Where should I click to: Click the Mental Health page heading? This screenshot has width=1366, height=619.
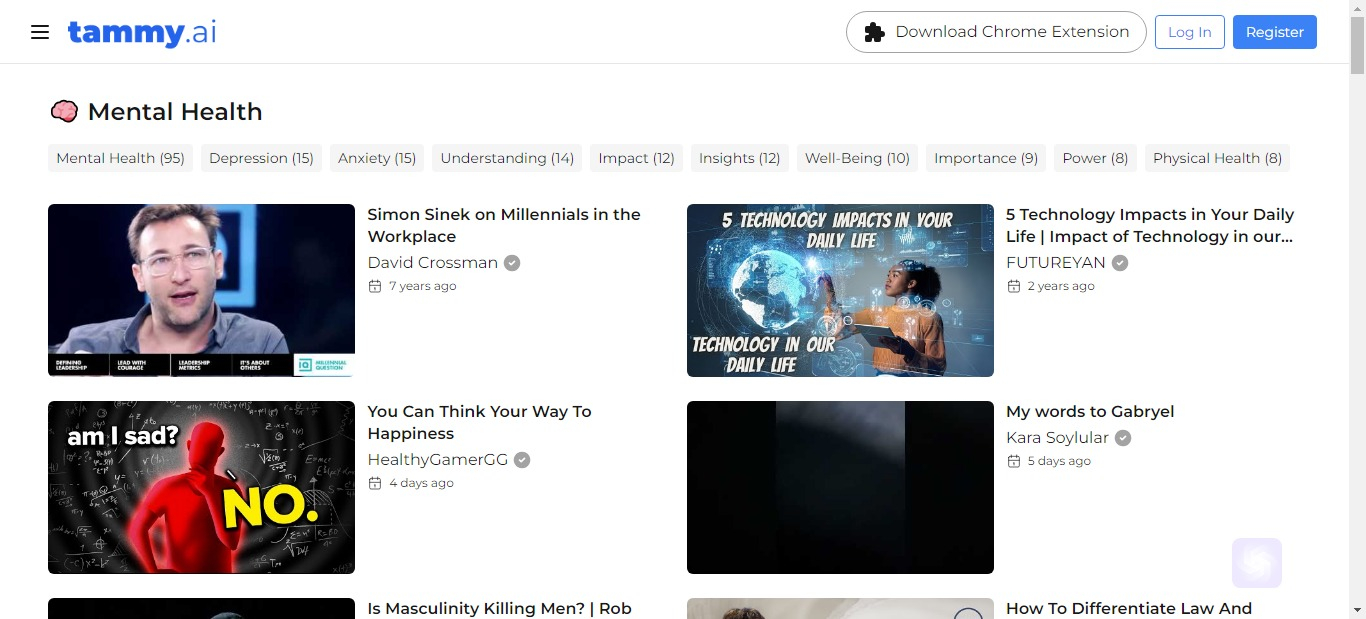click(175, 112)
